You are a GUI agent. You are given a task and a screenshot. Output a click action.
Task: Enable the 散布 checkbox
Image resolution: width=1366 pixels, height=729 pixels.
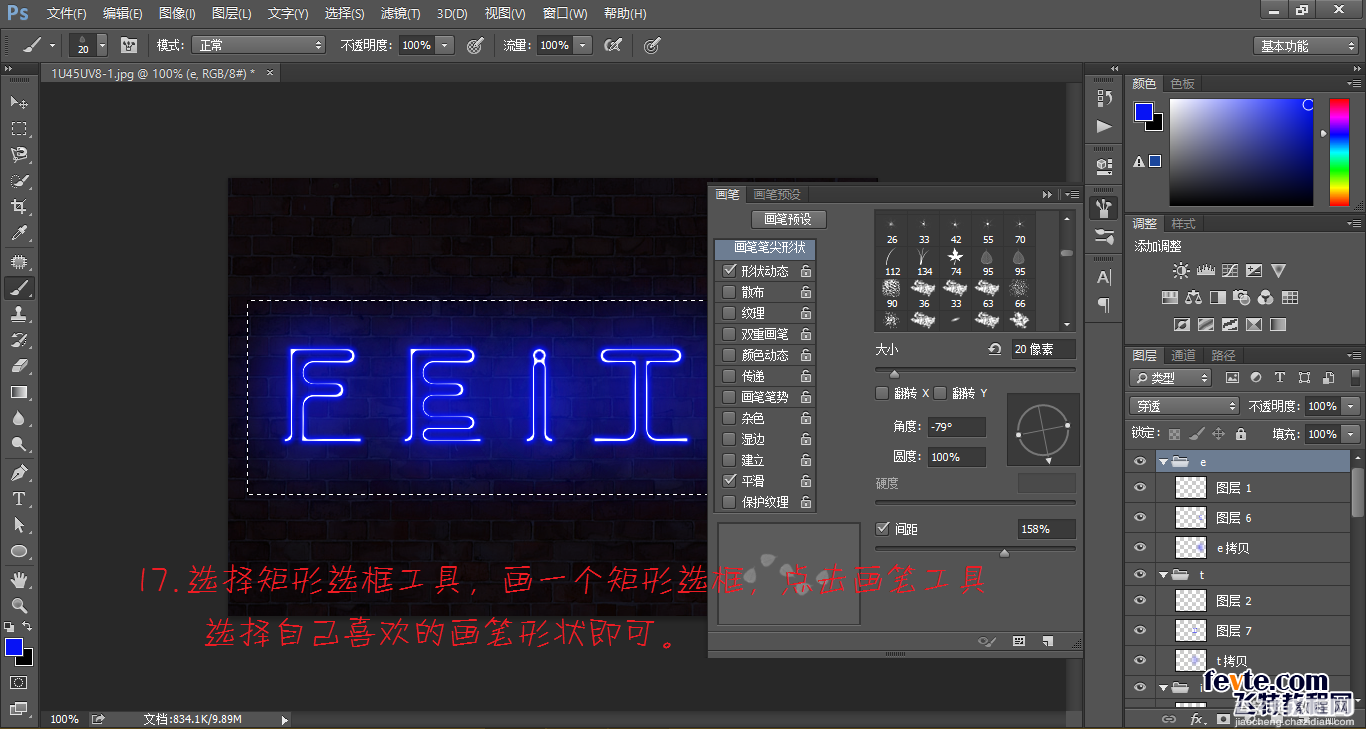[729, 292]
